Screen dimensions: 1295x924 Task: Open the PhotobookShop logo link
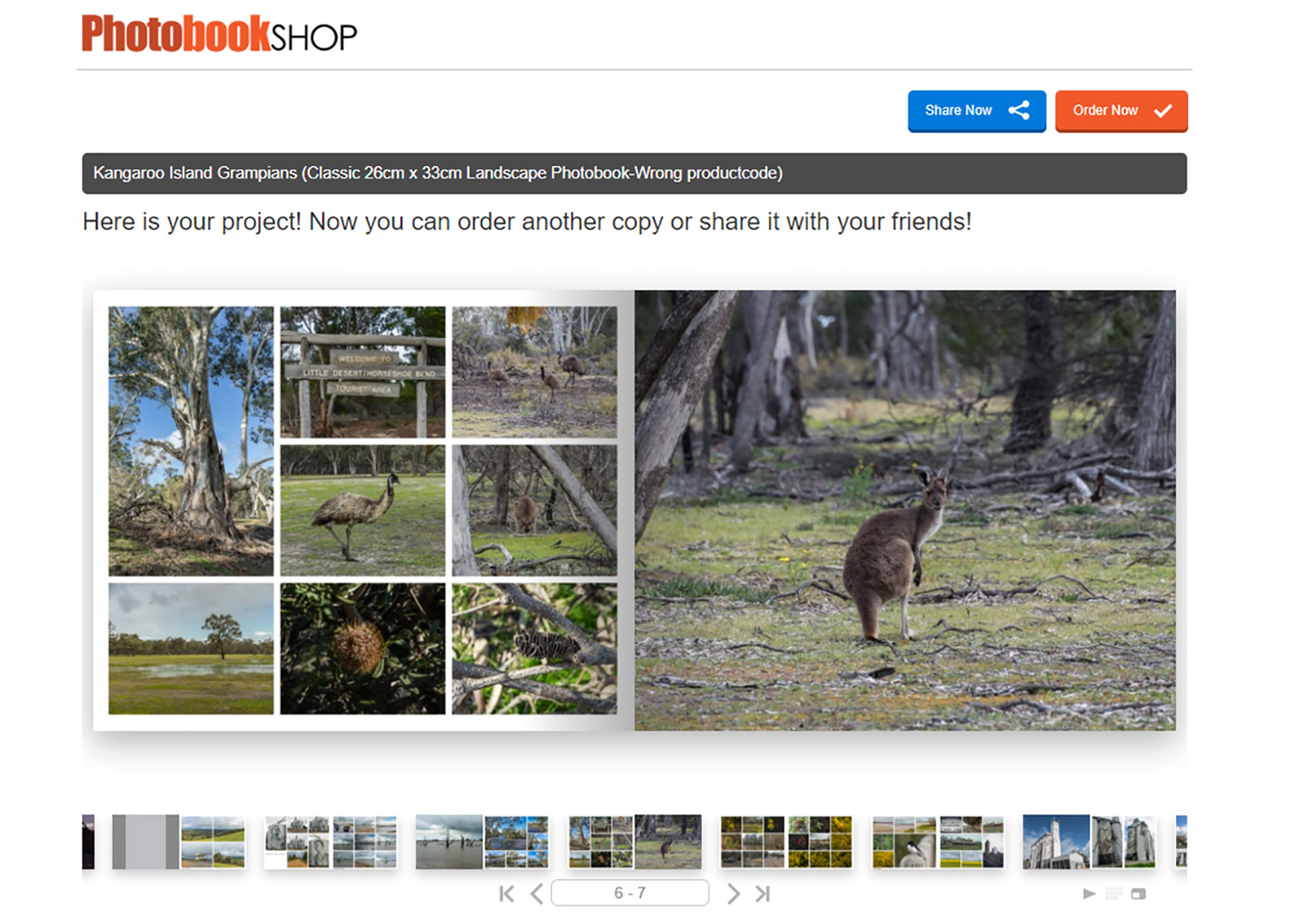point(219,35)
